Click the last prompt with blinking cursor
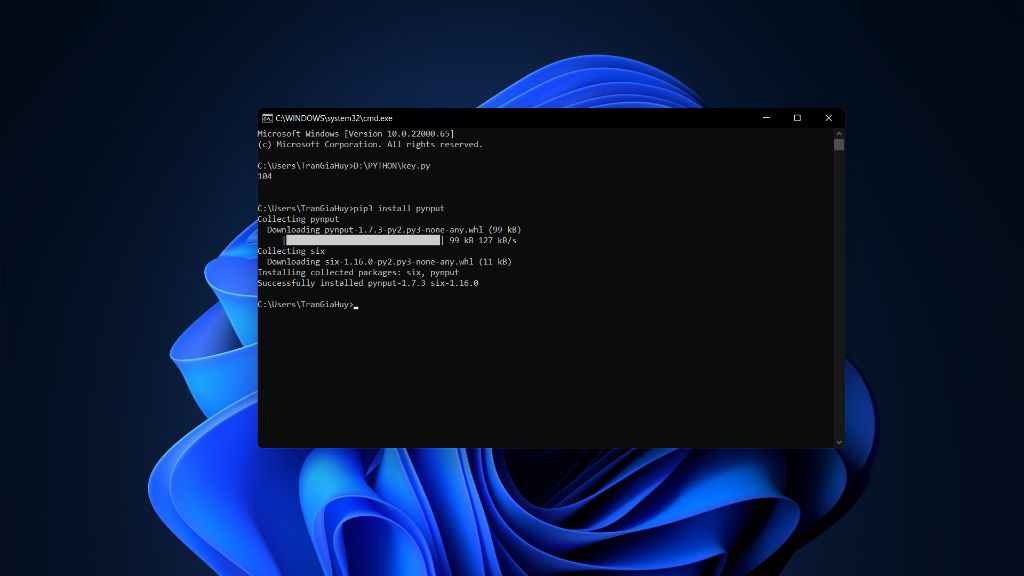 [x=308, y=304]
